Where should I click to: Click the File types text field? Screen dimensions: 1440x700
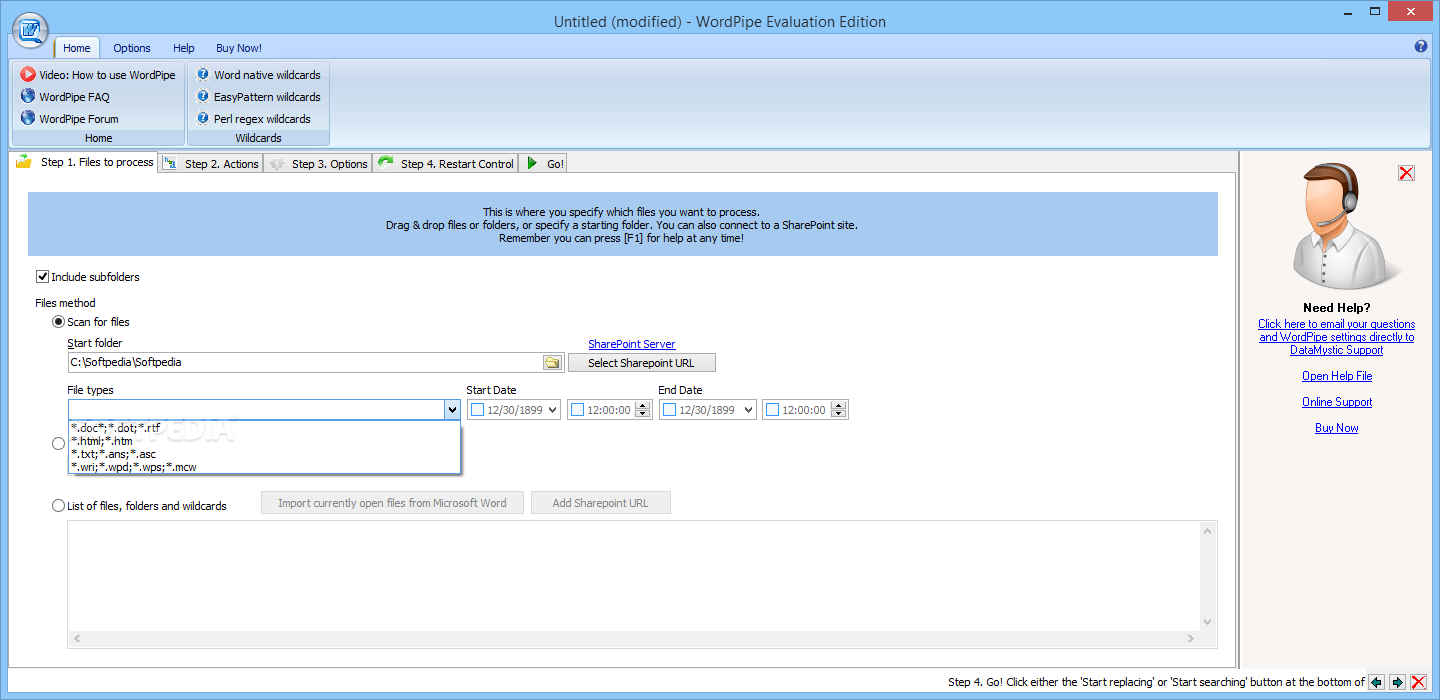point(256,410)
